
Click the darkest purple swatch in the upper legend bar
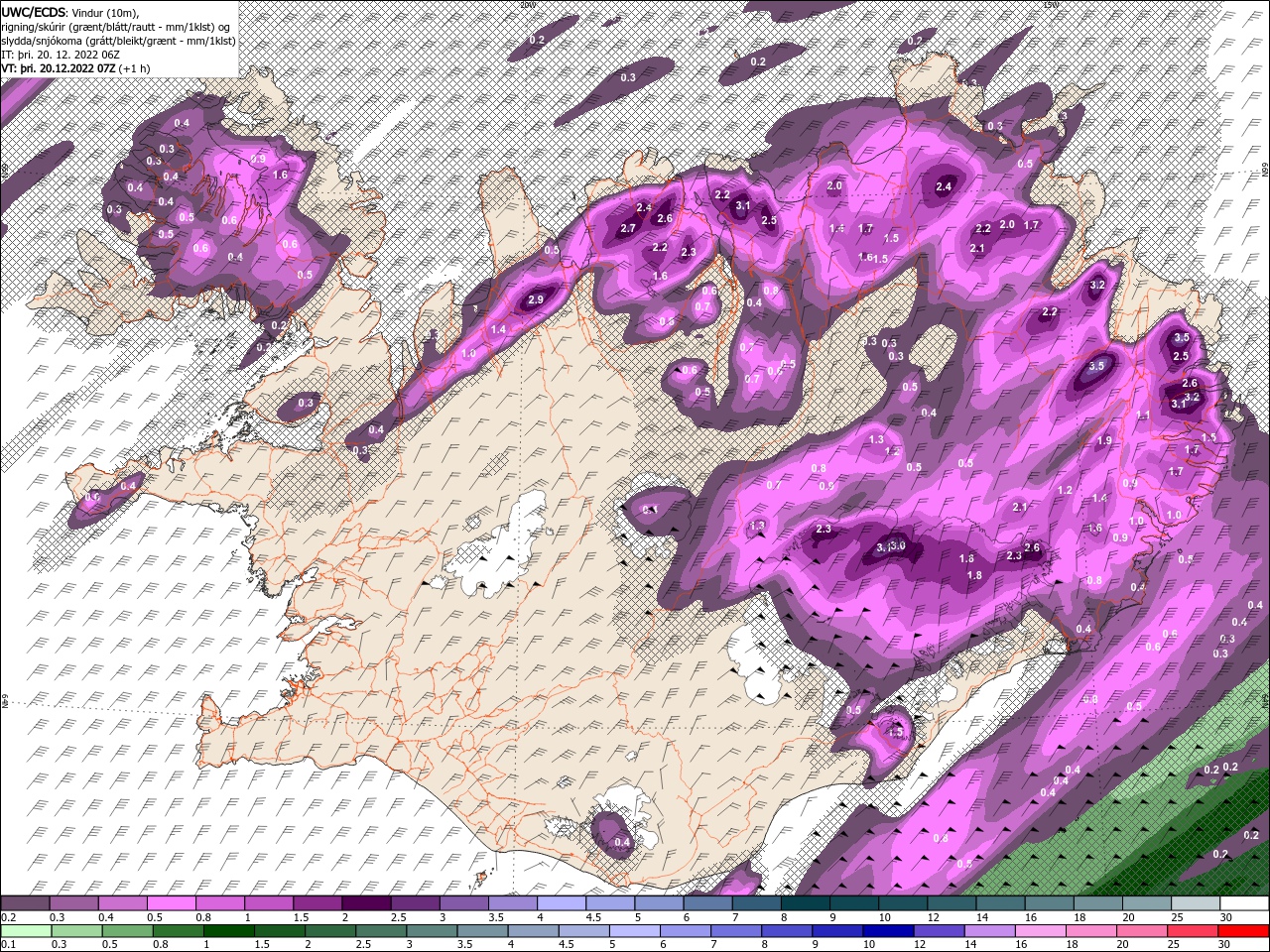[366, 903]
